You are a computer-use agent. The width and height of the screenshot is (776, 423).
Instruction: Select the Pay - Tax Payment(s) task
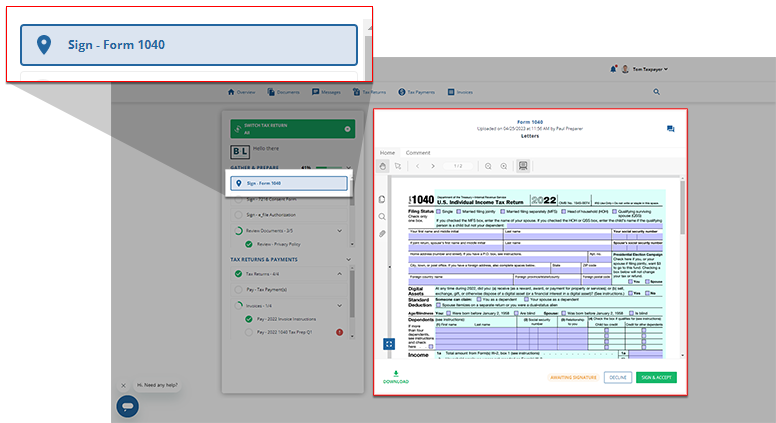coord(289,289)
